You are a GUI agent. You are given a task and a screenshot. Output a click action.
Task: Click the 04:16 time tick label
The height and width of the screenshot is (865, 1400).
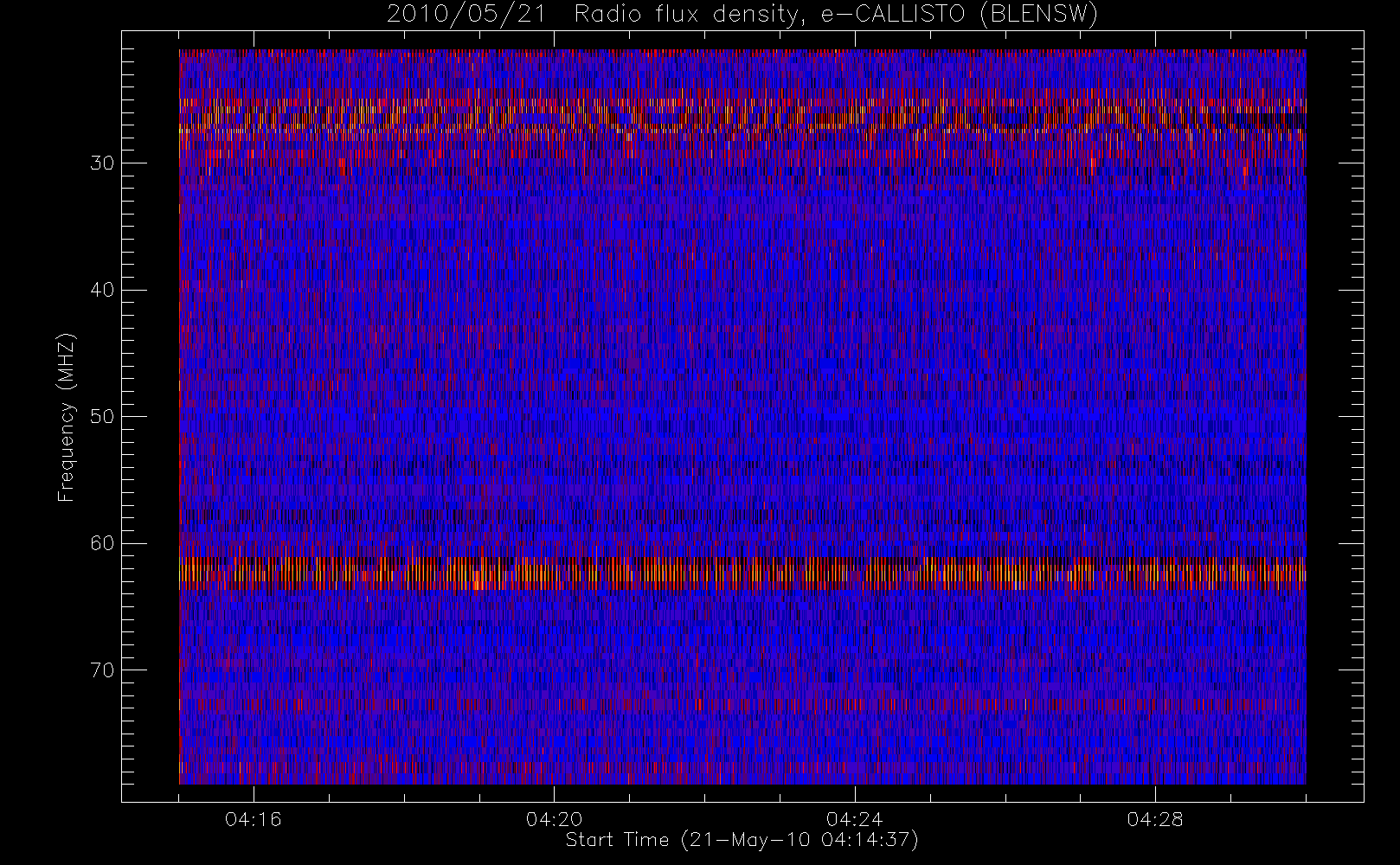pos(254,819)
